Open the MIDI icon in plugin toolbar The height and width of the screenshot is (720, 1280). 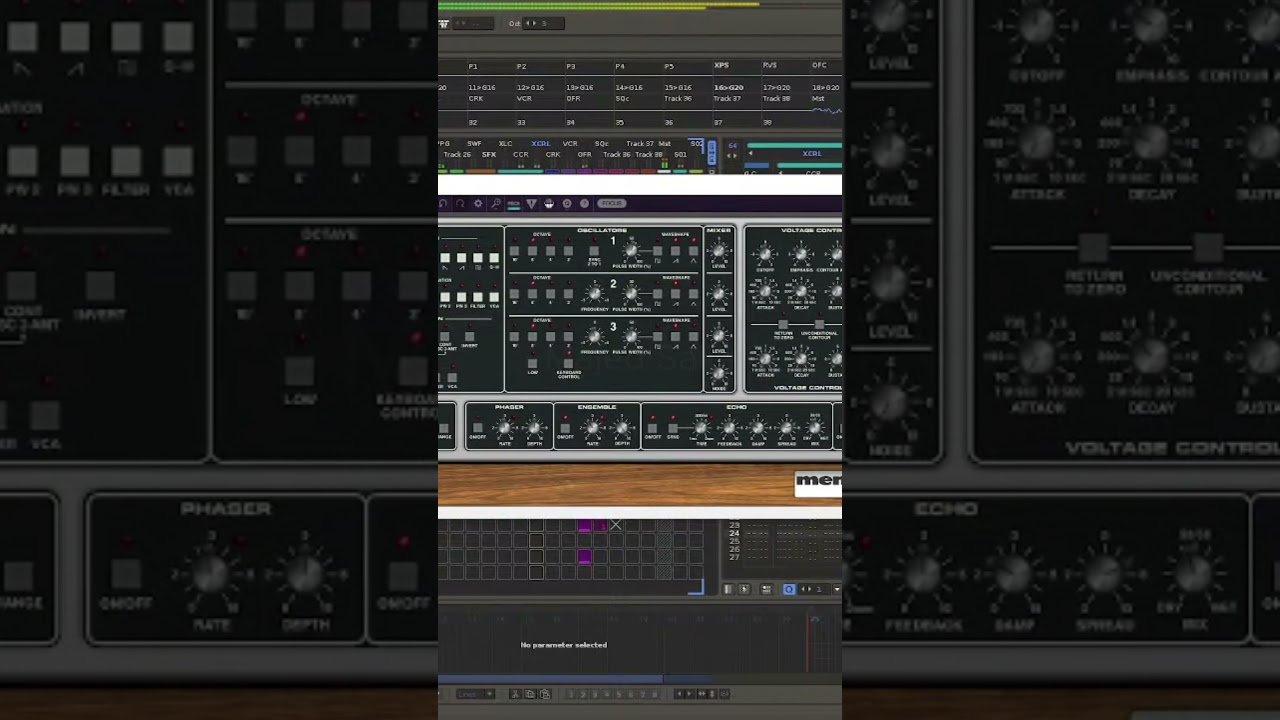[x=514, y=203]
